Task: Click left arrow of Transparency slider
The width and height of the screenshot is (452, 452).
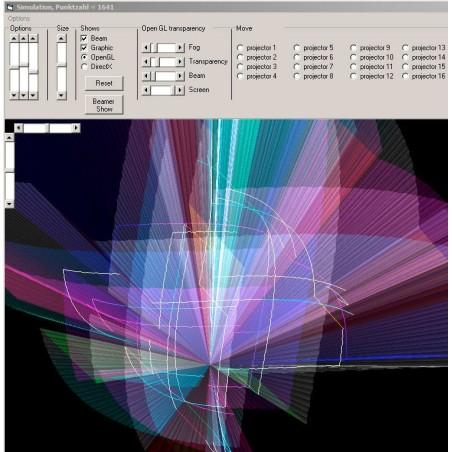Action: coord(146,62)
